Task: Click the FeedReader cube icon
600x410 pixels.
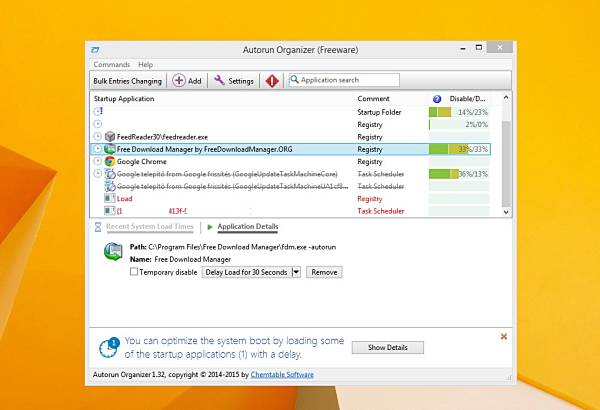Action: pyautogui.click(x=110, y=137)
